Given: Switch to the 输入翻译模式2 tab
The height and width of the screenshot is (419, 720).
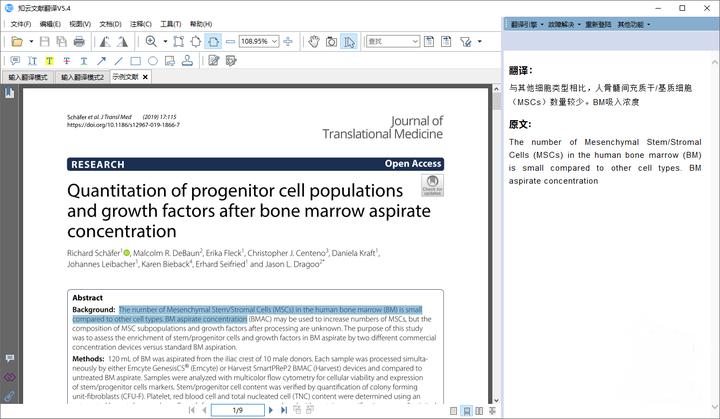Looking at the screenshot, I should pos(81,77).
